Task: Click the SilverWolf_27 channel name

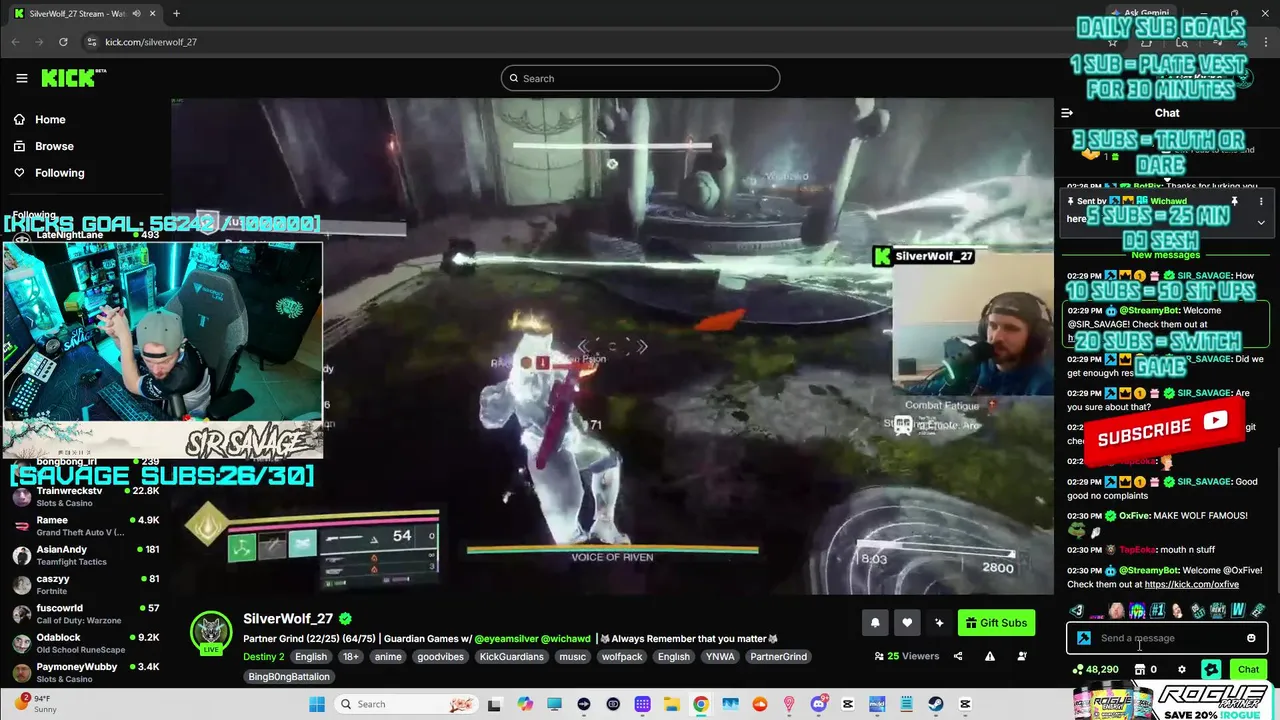Action: click(288, 618)
